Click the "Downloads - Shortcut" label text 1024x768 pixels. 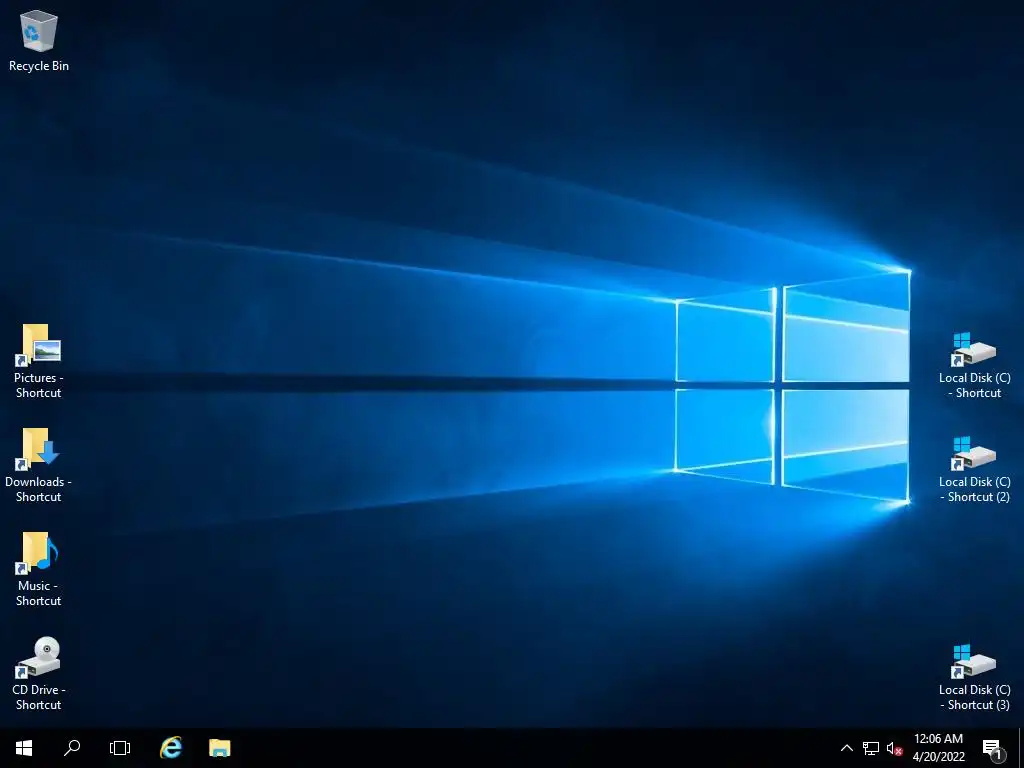pos(39,489)
